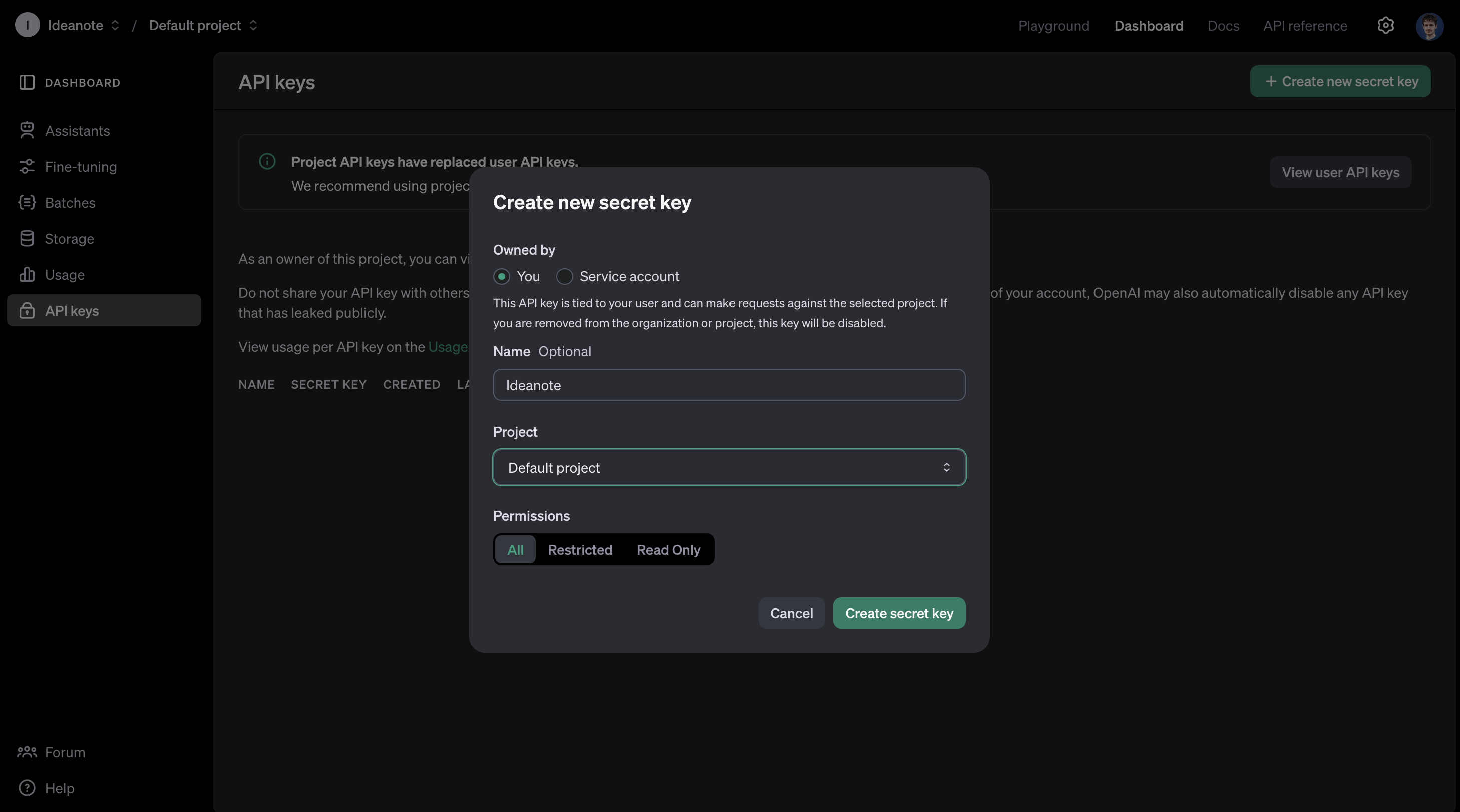Go to the Playground
This screenshot has width=1460, height=812.
tap(1053, 25)
